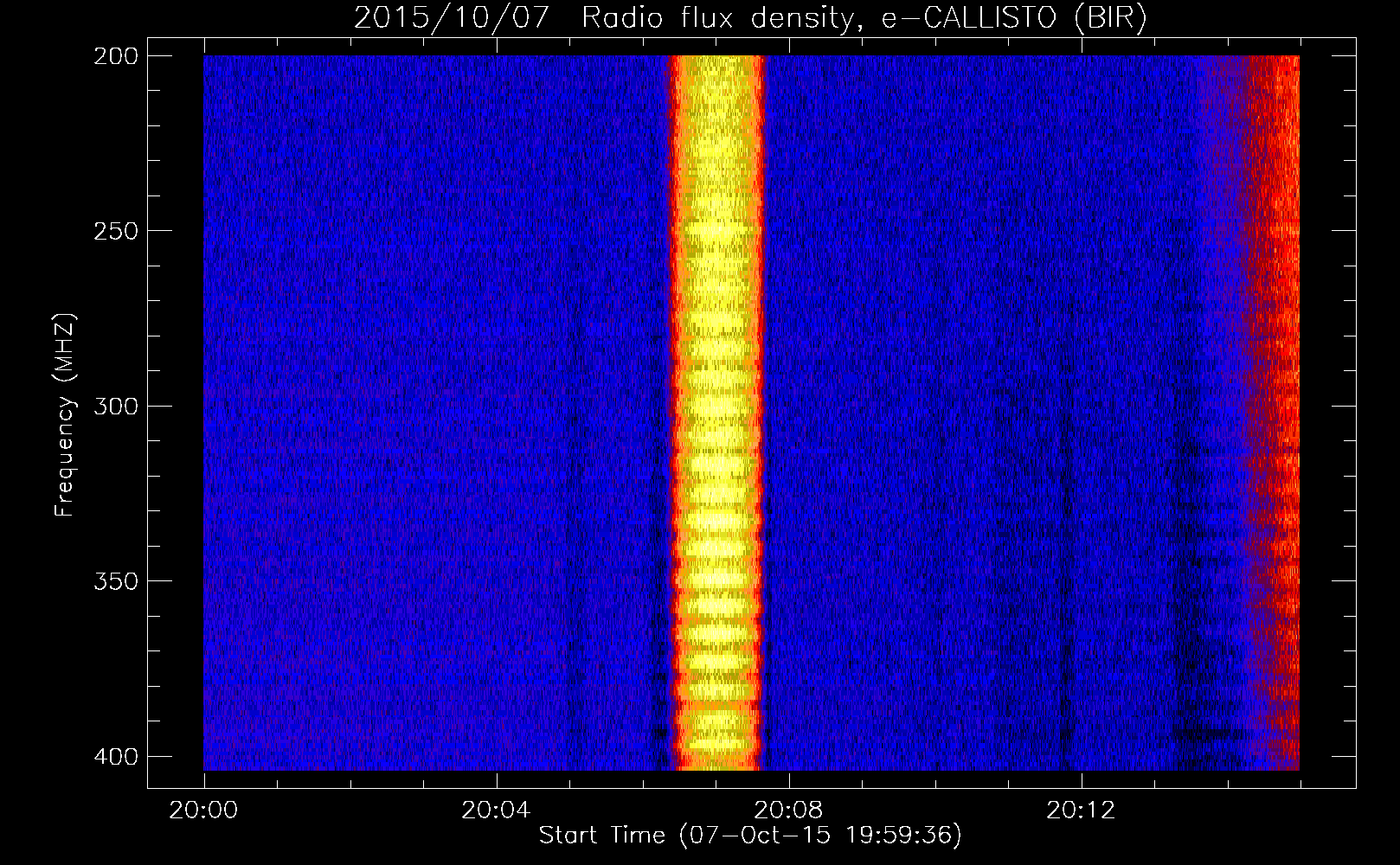Click the 'Frequency (MHZ)' axis label
This screenshot has height=865, width=1400.
[x=65, y=415]
